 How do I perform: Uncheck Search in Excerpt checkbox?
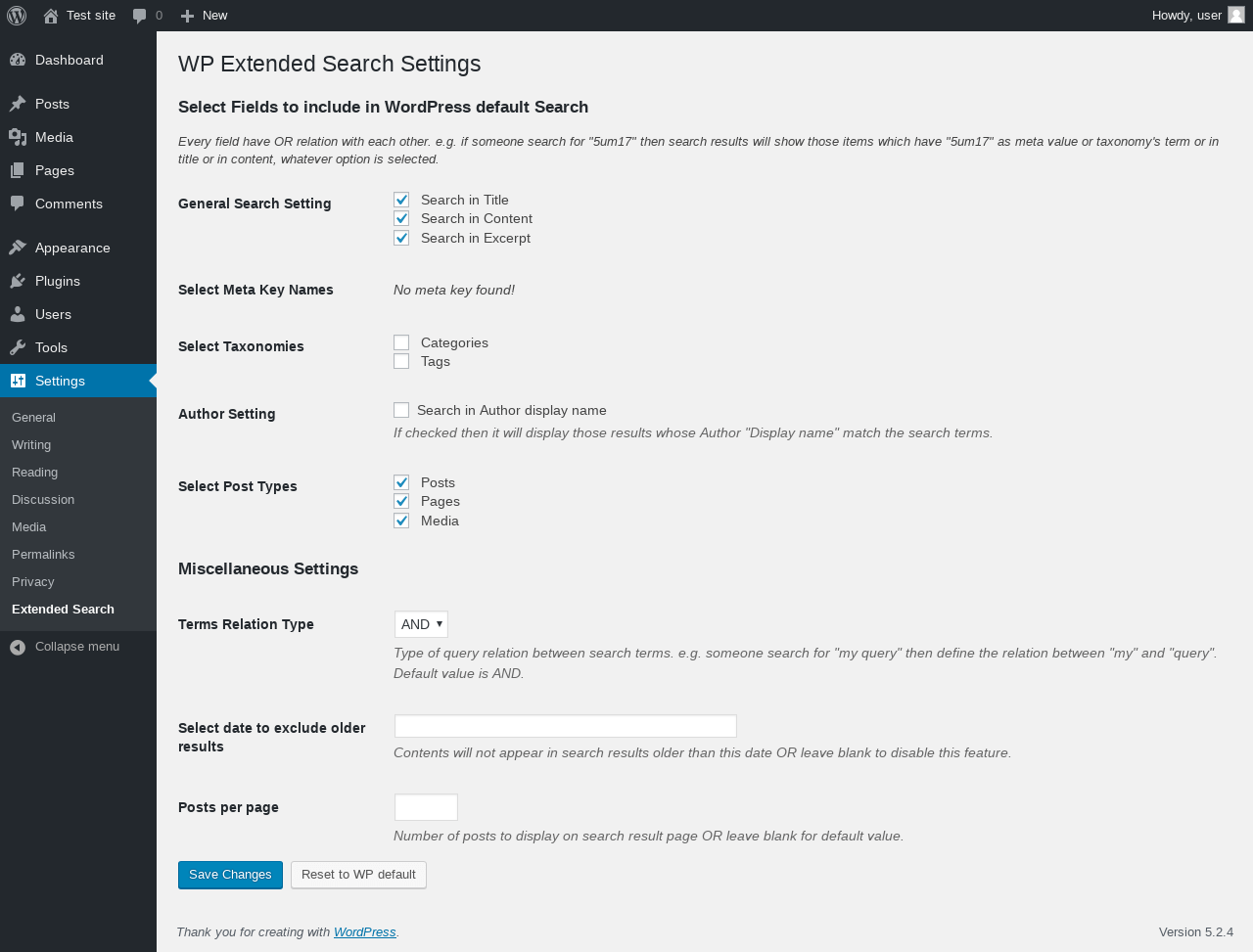(401, 238)
